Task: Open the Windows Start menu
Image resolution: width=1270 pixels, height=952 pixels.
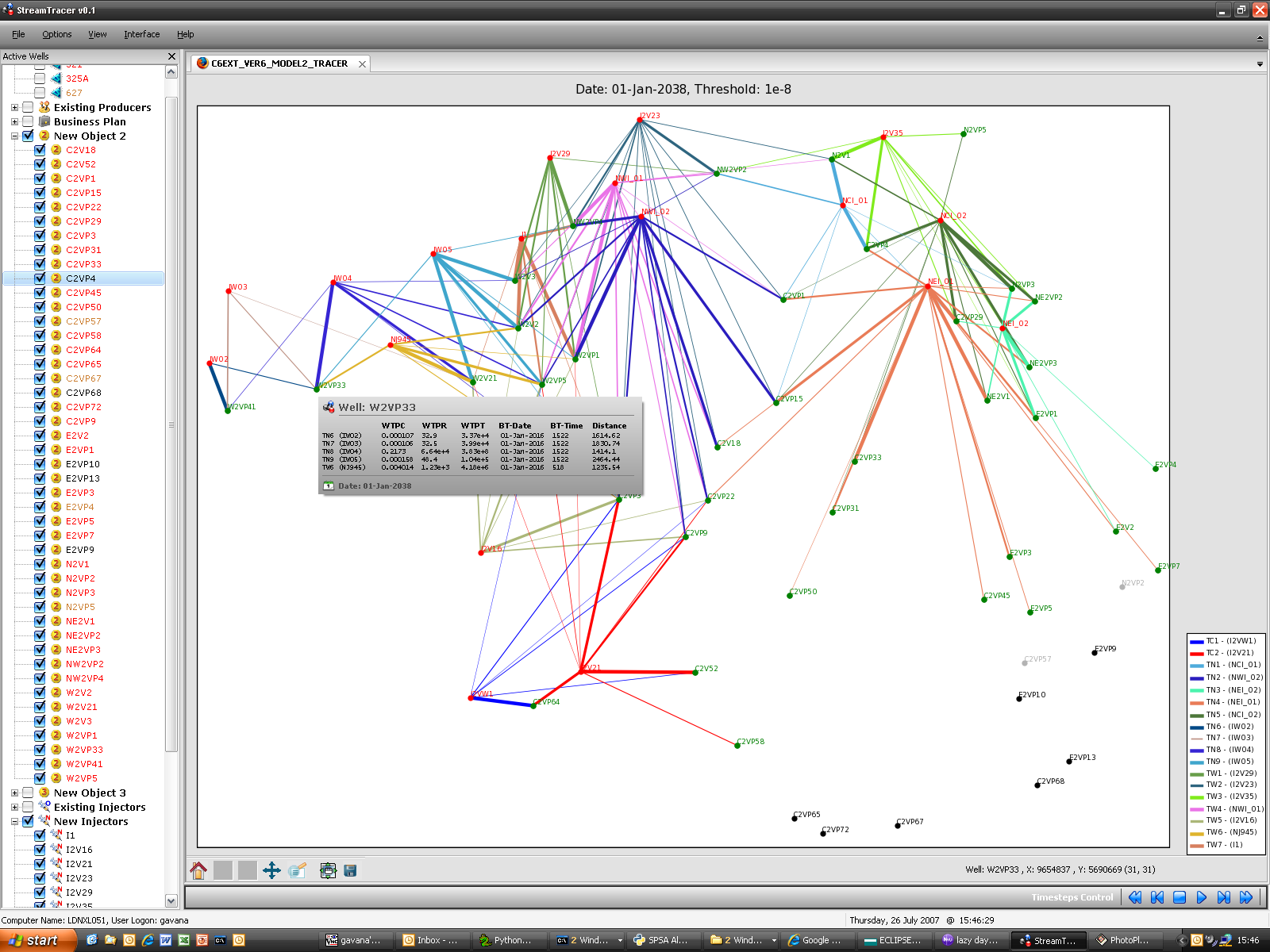Action: coord(36,940)
